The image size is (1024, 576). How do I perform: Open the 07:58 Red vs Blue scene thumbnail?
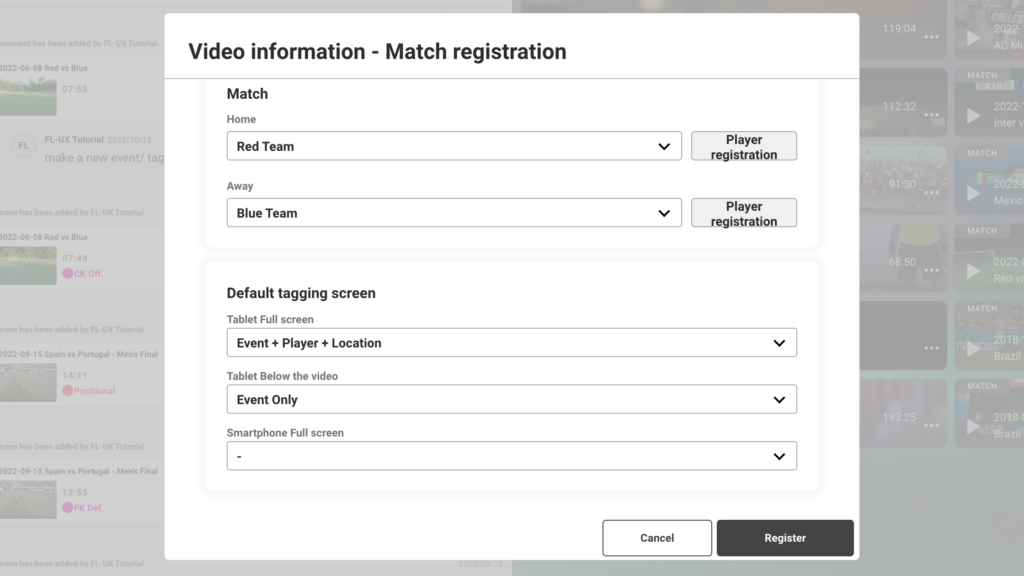coord(28,96)
